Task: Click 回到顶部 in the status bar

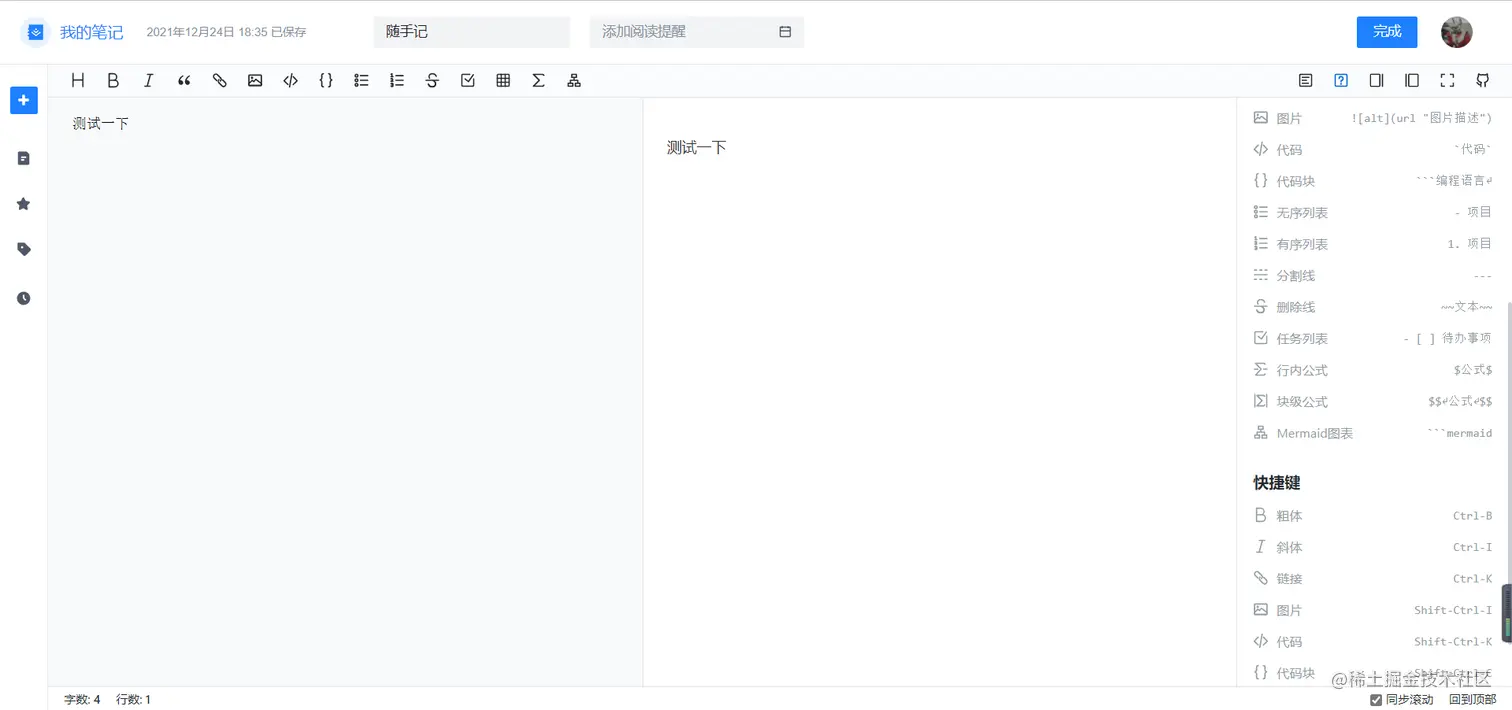Action: coord(1472,700)
